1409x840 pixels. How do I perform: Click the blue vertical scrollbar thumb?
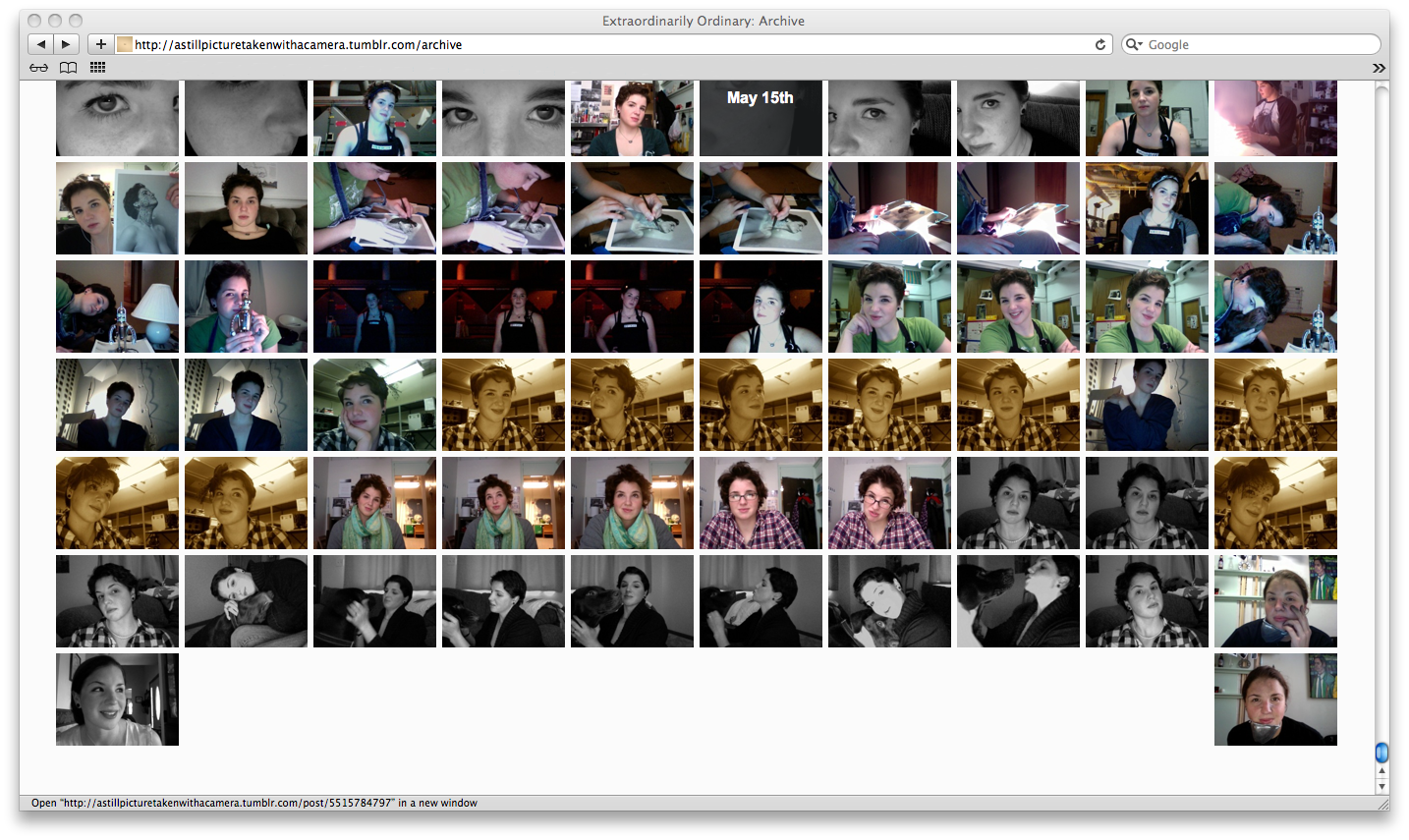point(1381,753)
